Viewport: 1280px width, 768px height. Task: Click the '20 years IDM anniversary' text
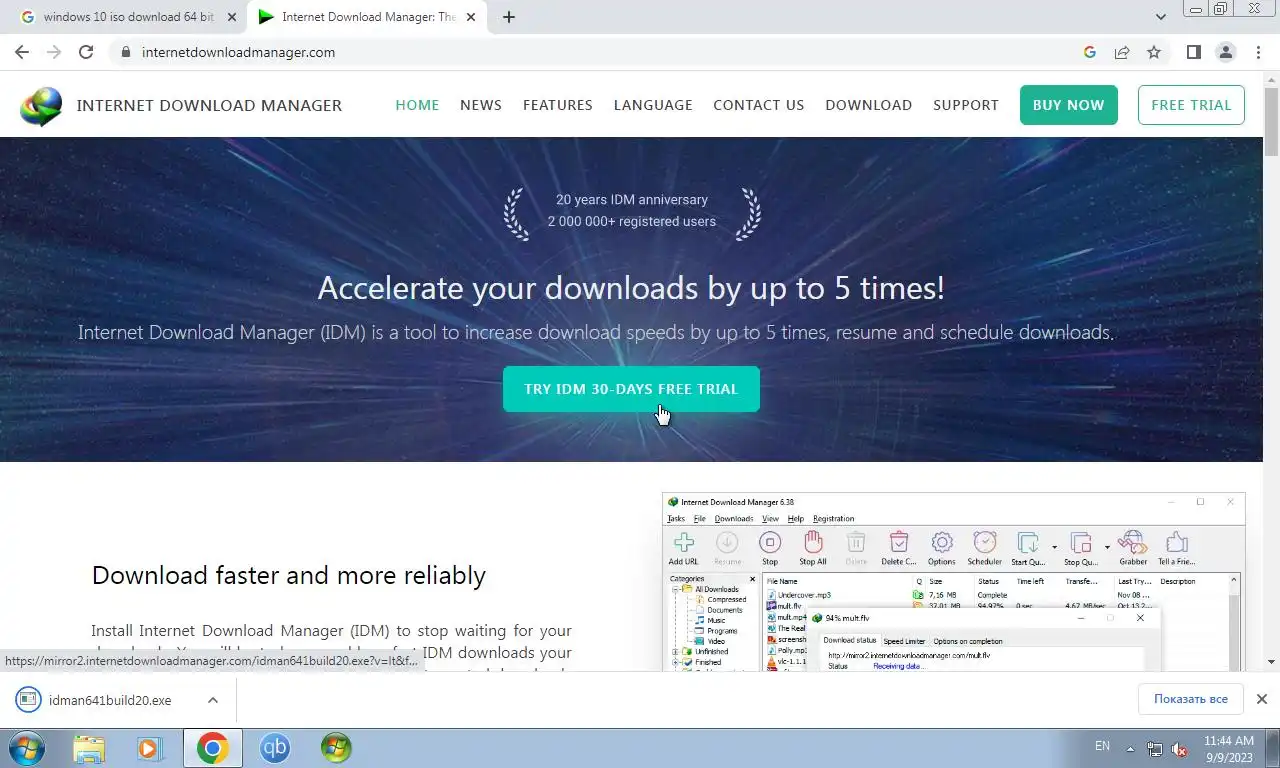pyautogui.click(x=632, y=200)
